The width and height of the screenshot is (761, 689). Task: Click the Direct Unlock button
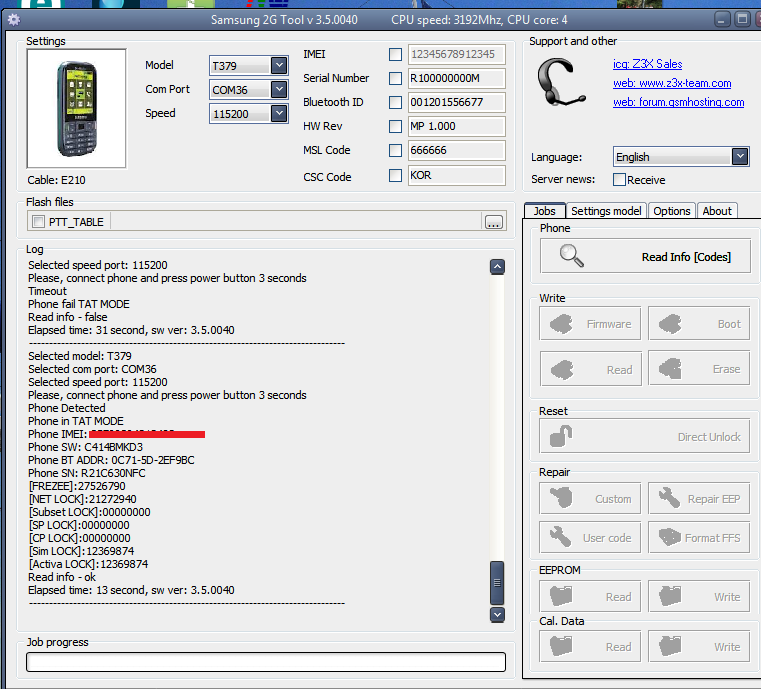(x=645, y=436)
